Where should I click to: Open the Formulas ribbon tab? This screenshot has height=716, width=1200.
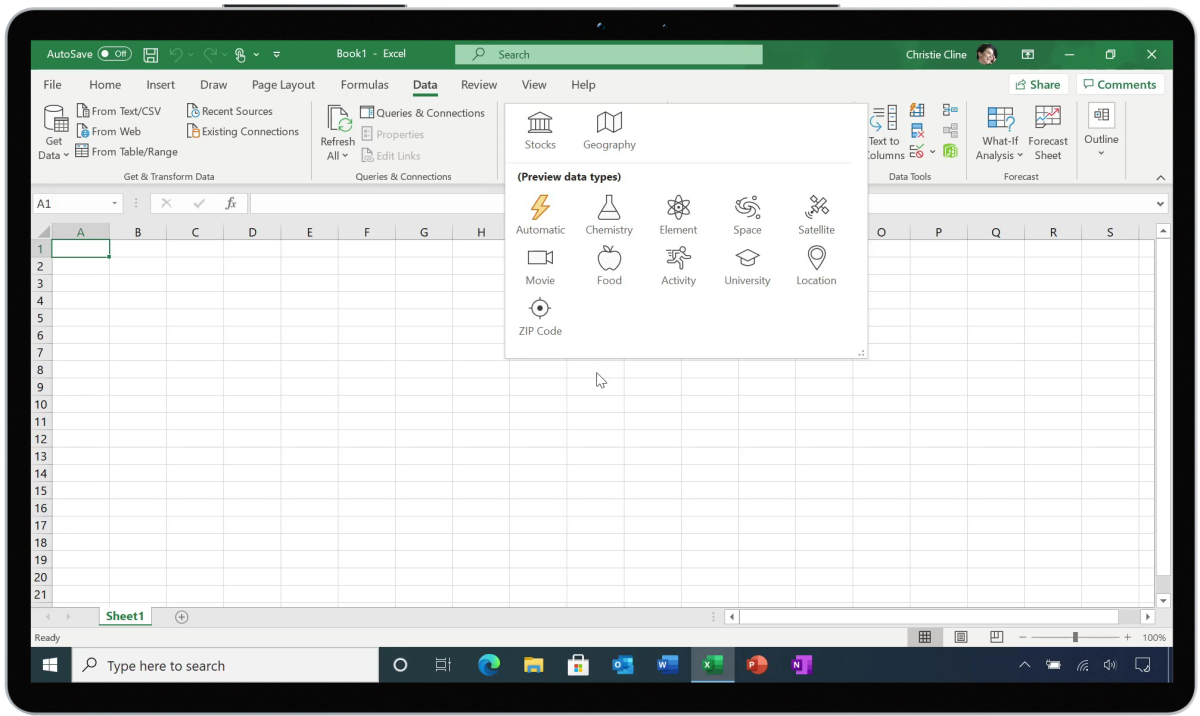pos(364,85)
